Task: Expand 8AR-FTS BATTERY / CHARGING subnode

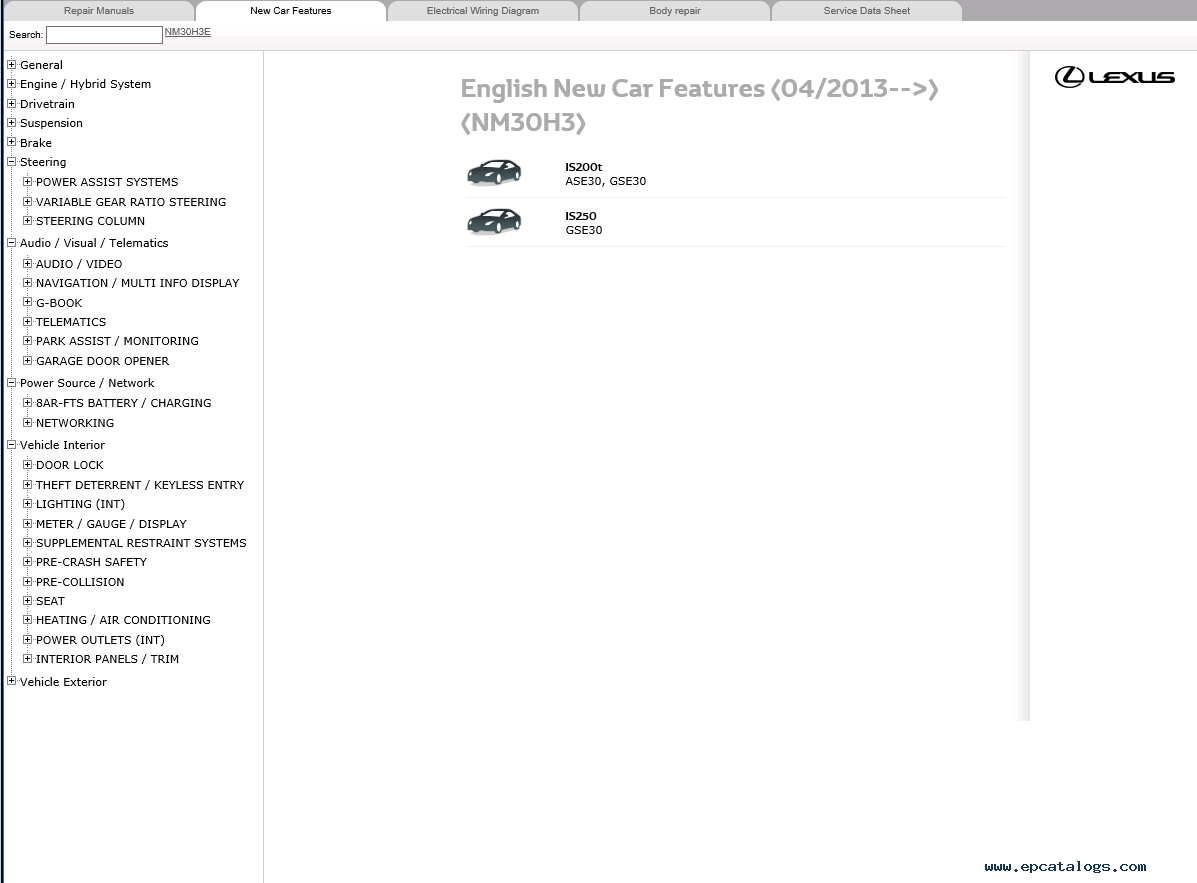Action: [27, 402]
